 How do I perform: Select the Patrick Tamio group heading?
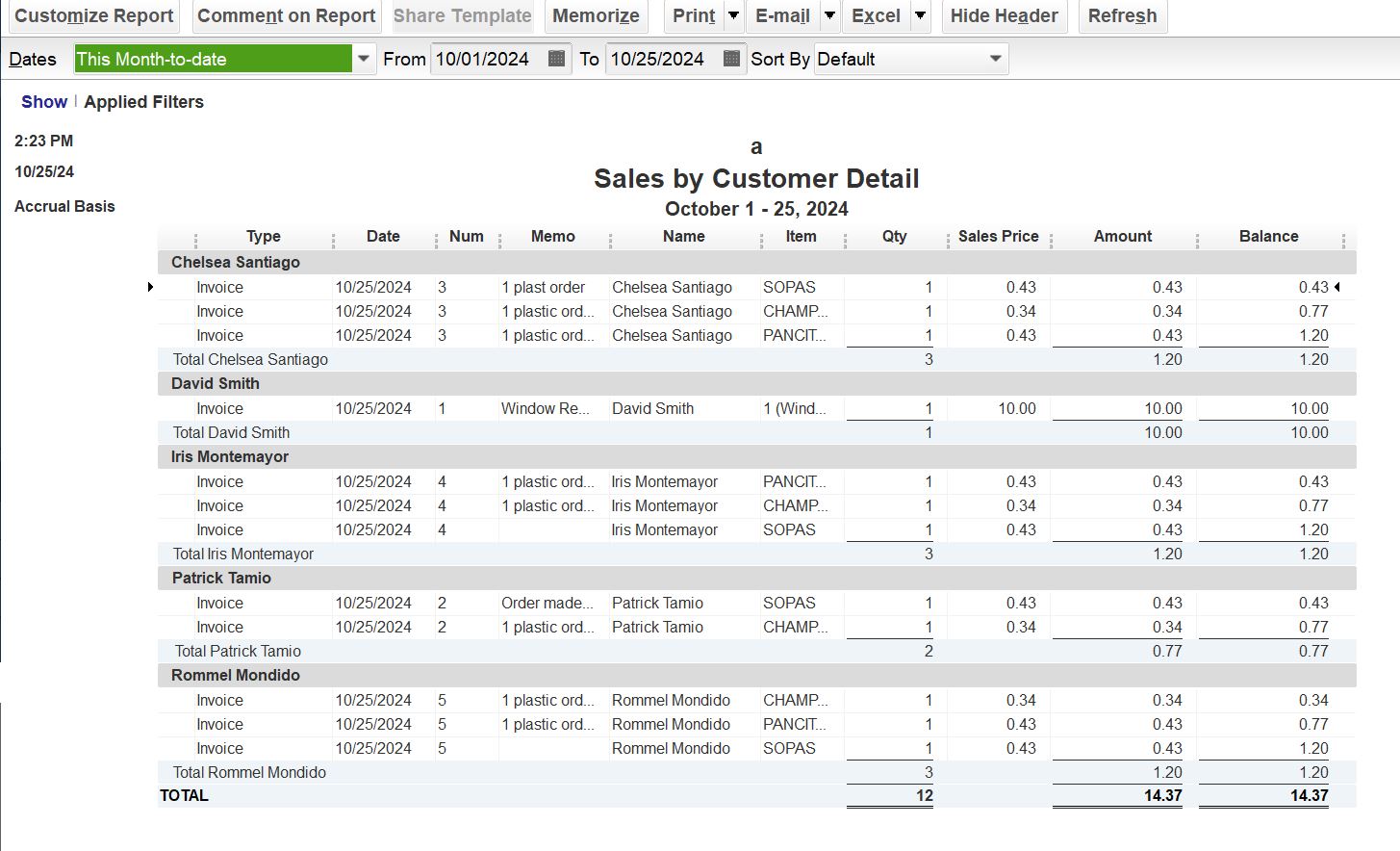pyautogui.click(x=221, y=579)
